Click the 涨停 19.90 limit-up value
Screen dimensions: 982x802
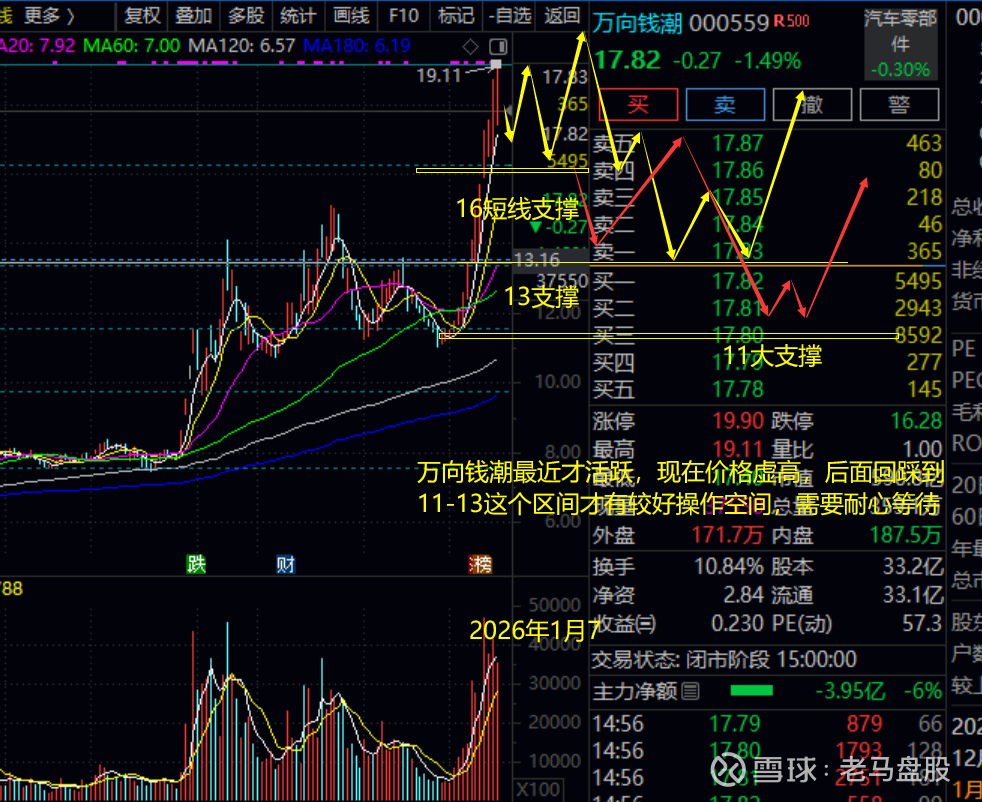click(x=738, y=420)
